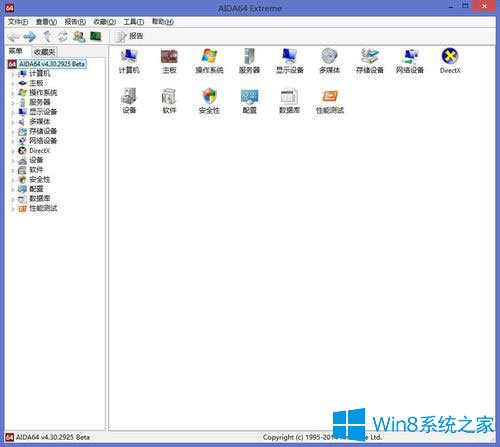Select 配置 in the tree
The image size is (500, 447).
coord(36,189)
